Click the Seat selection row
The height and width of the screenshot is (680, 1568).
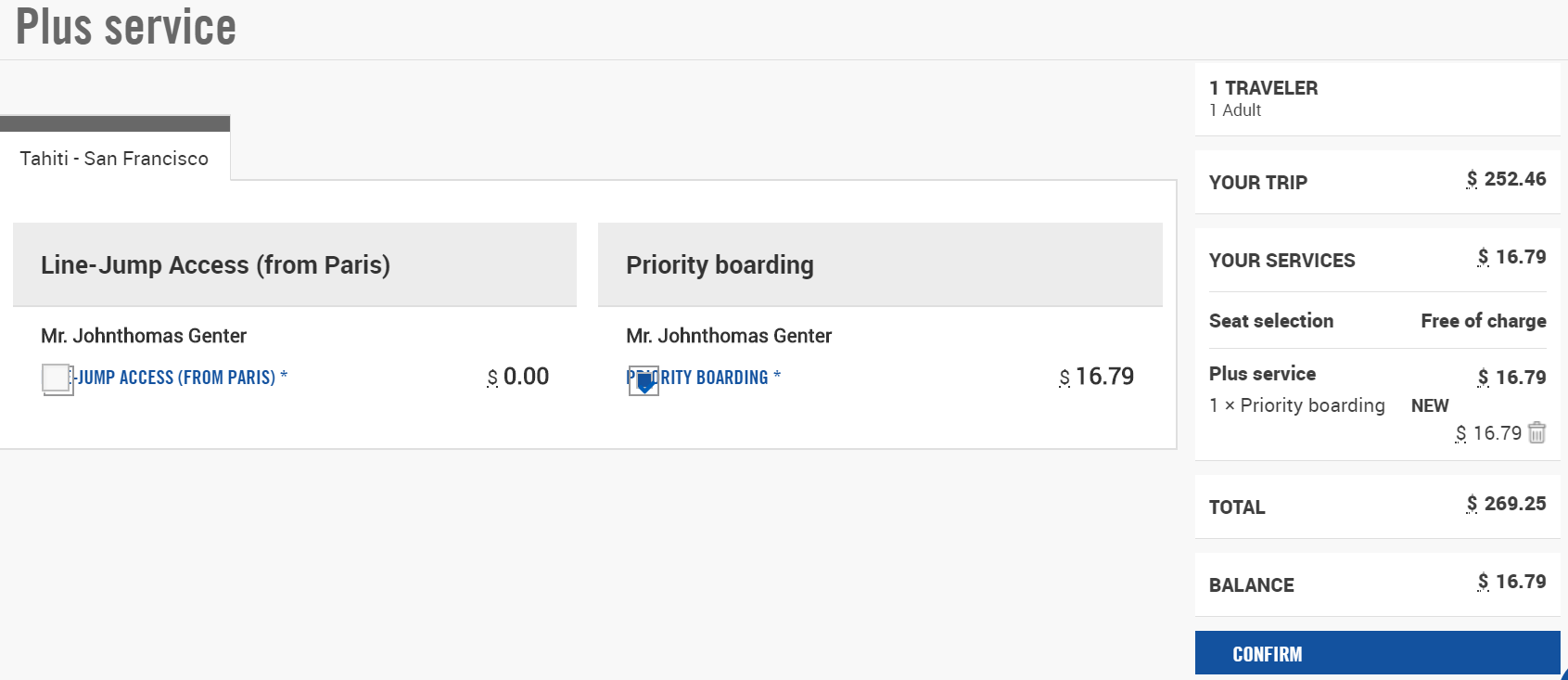tap(1377, 321)
